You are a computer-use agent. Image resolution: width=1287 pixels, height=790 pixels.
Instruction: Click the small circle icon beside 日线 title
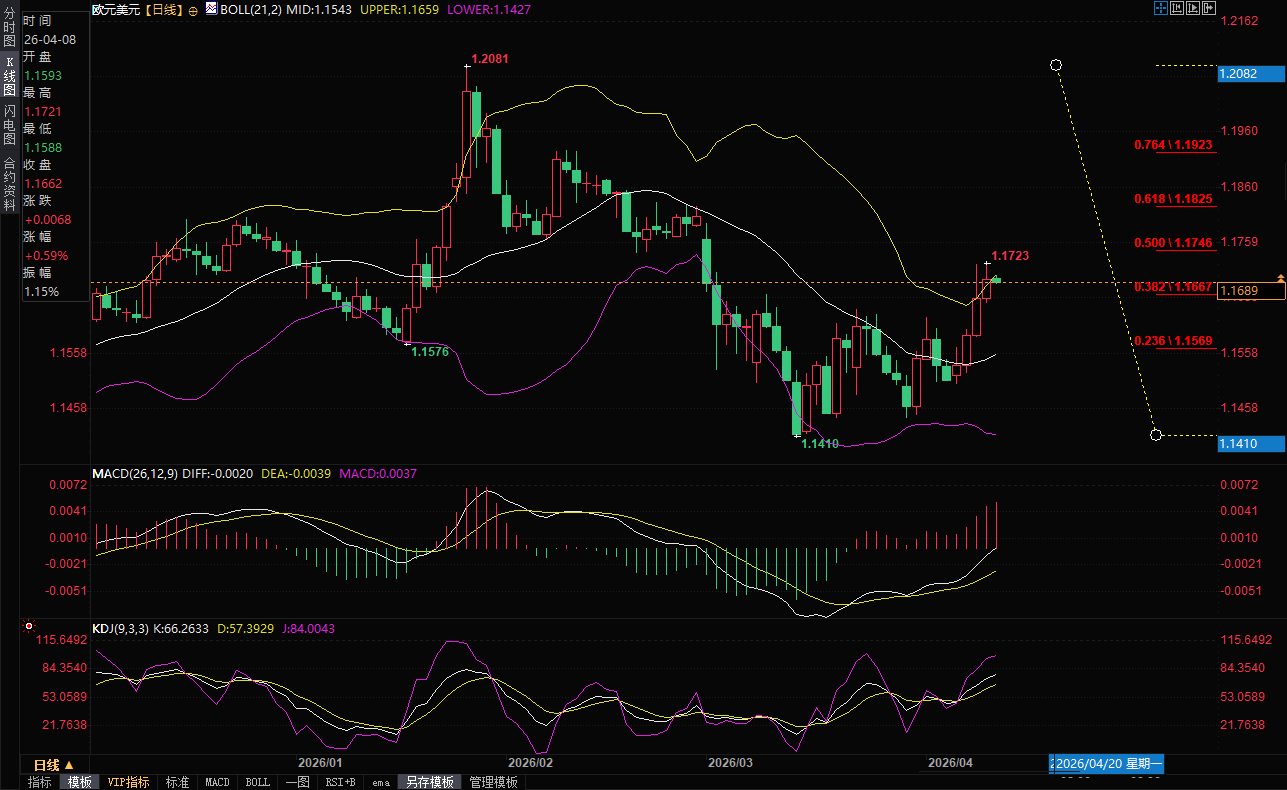tap(193, 10)
